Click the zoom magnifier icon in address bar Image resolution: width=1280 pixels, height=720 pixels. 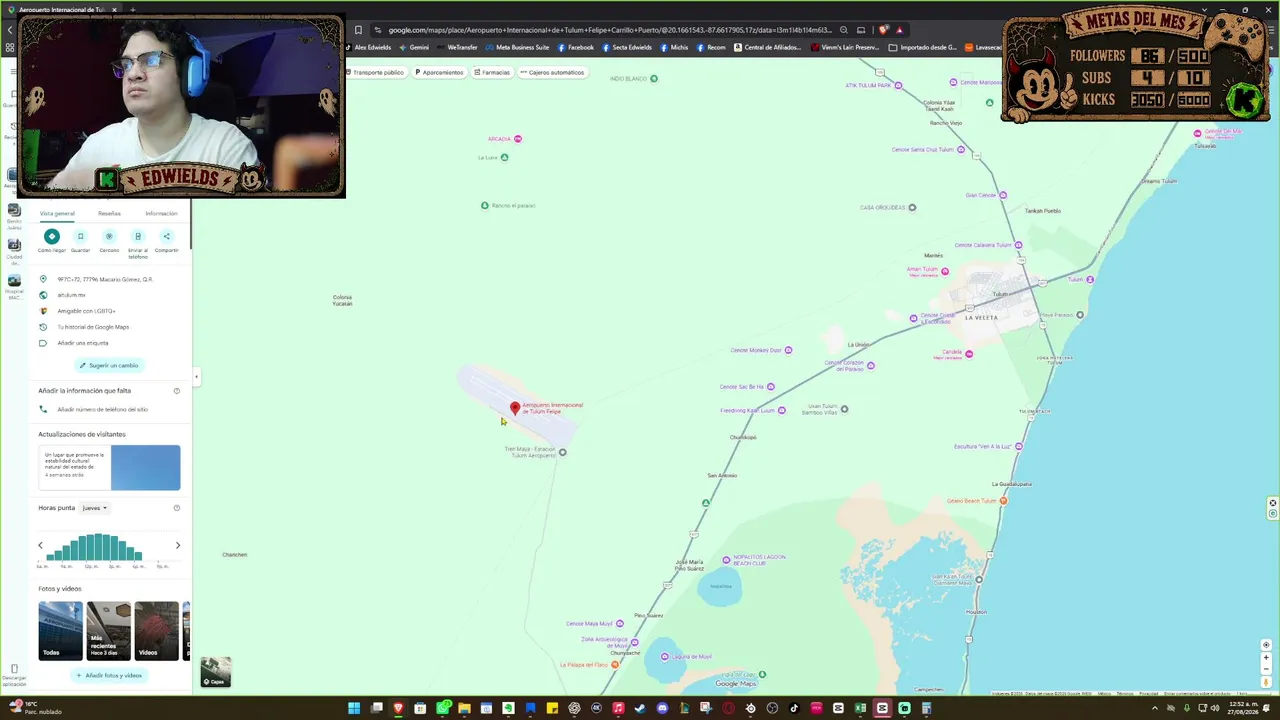844,30
